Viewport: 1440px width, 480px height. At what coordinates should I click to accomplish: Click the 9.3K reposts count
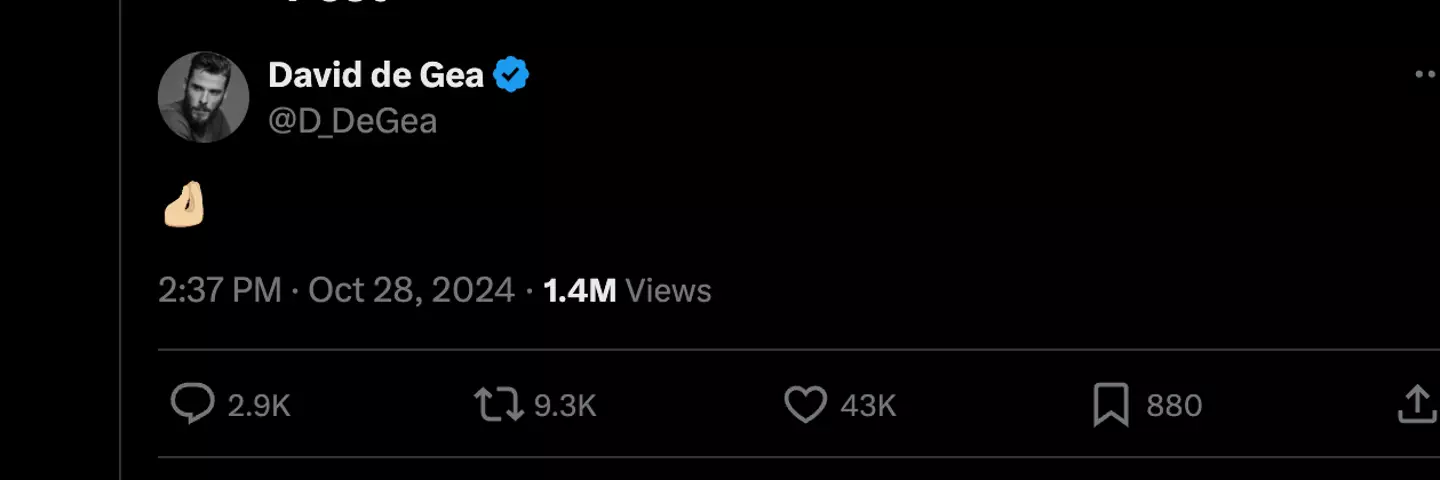pyautogui.click(x=565, y=406)
